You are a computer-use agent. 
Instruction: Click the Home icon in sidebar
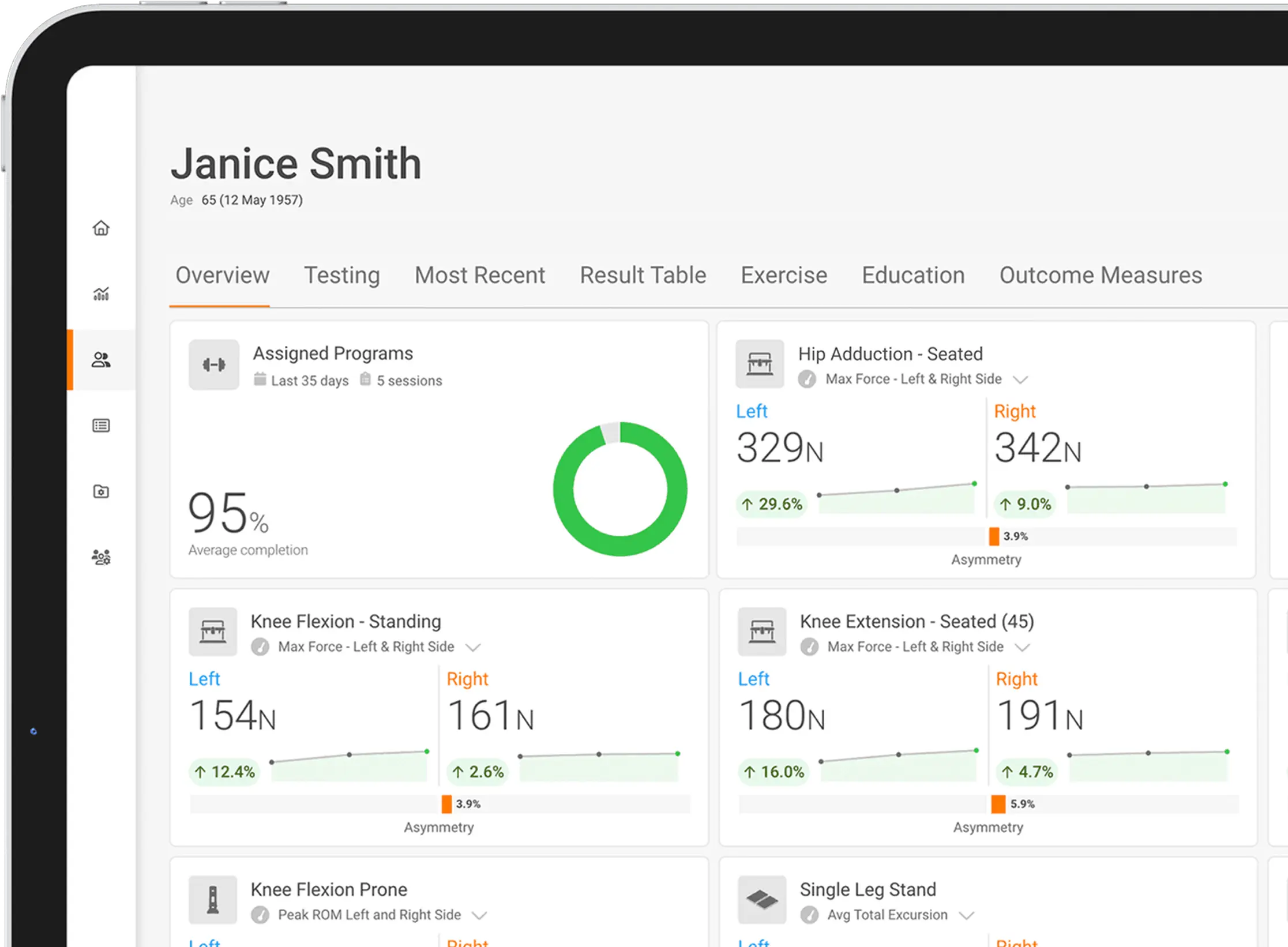[x=101, y=228]
